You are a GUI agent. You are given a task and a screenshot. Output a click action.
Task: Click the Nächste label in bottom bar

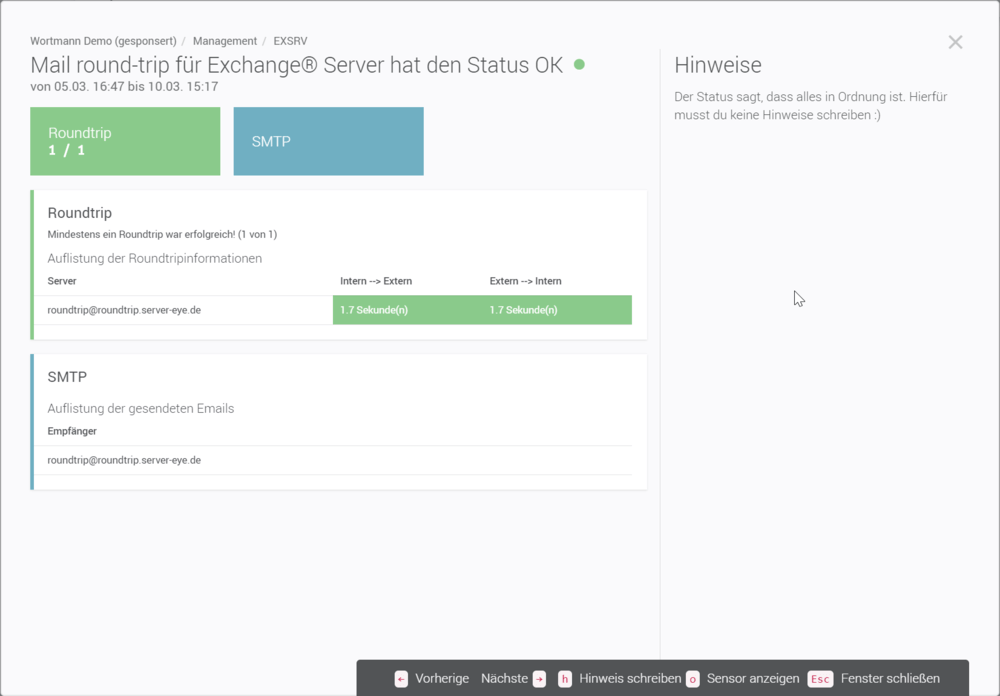(504, 679)
